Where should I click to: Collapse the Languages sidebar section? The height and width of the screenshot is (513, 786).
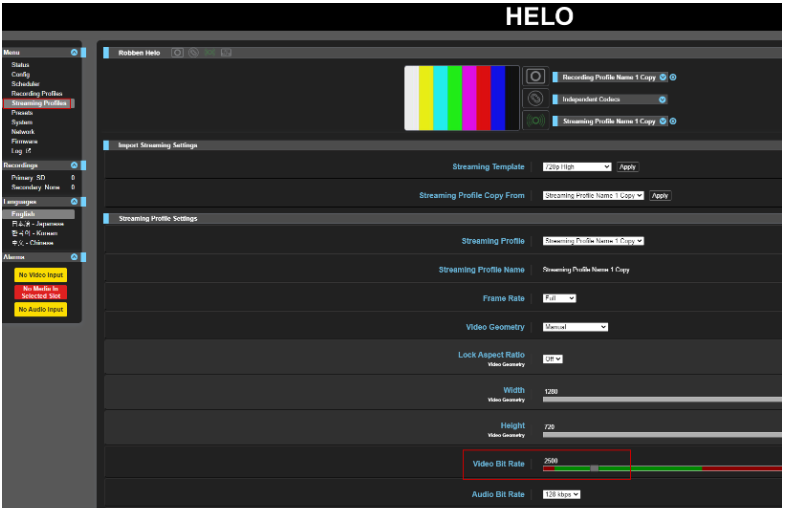74,202
